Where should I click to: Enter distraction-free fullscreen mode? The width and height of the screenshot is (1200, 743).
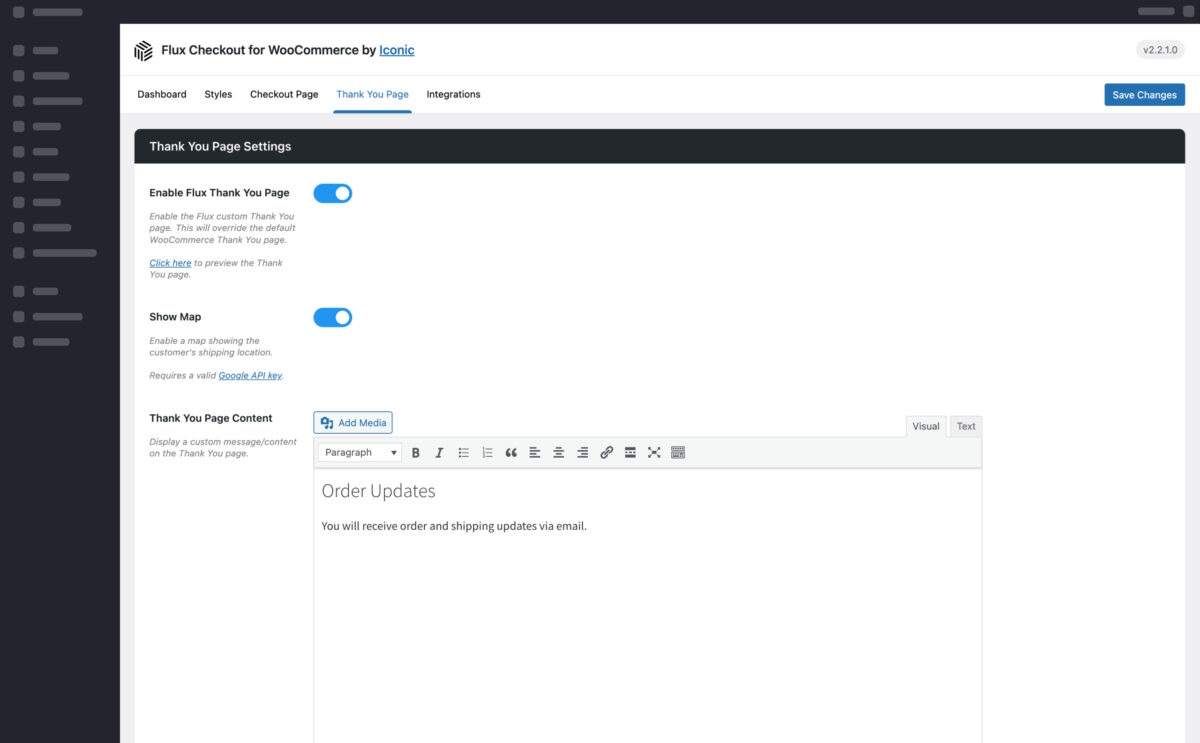654,453
